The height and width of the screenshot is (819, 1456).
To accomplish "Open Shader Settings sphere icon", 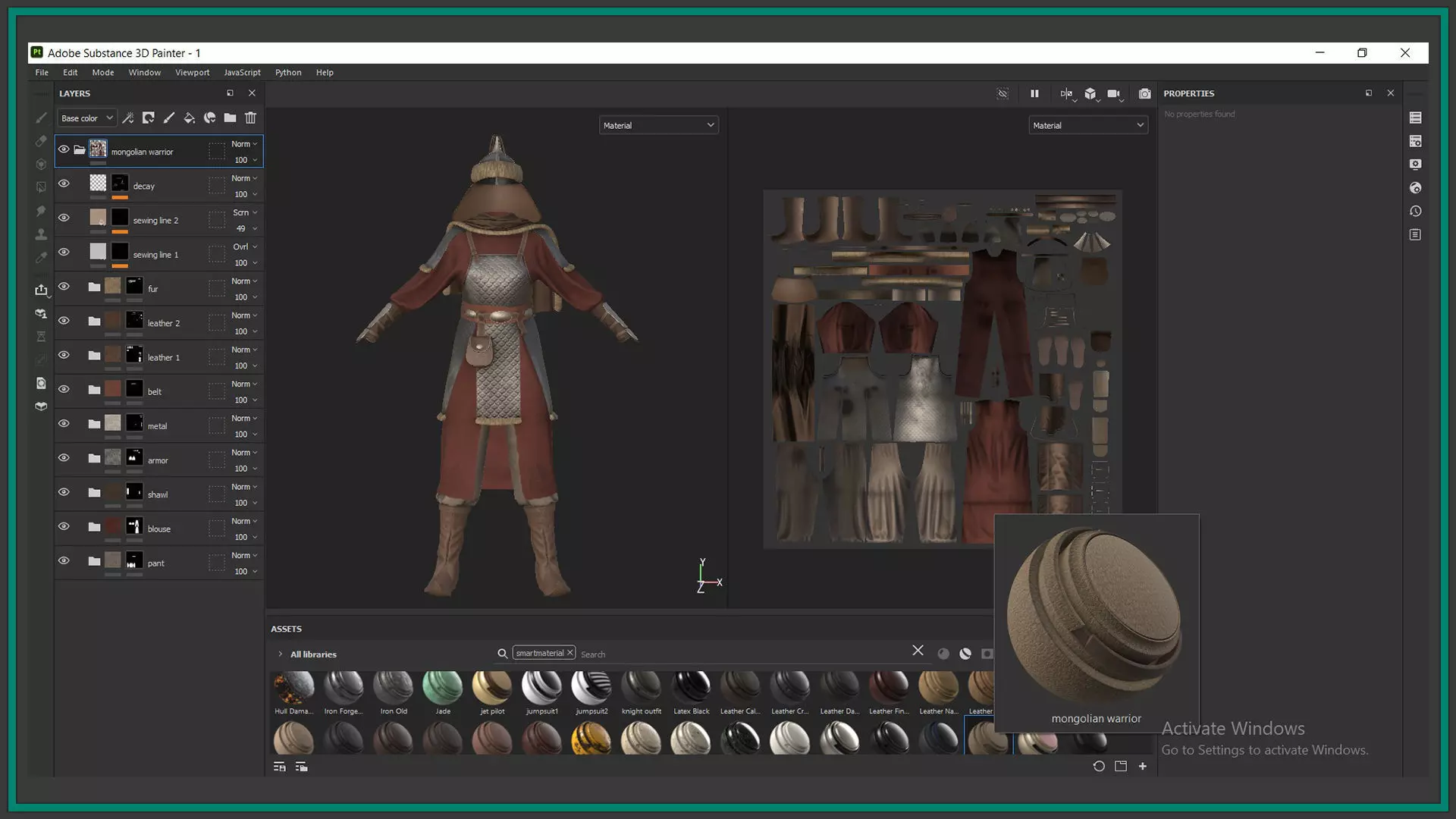I will click(x=1415, y=188).
